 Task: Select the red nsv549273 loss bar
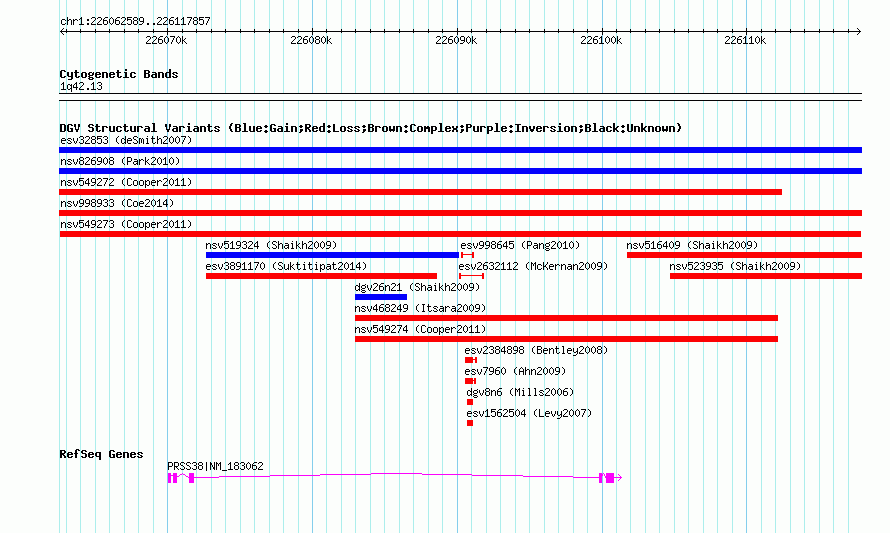[x=460, y=234]
